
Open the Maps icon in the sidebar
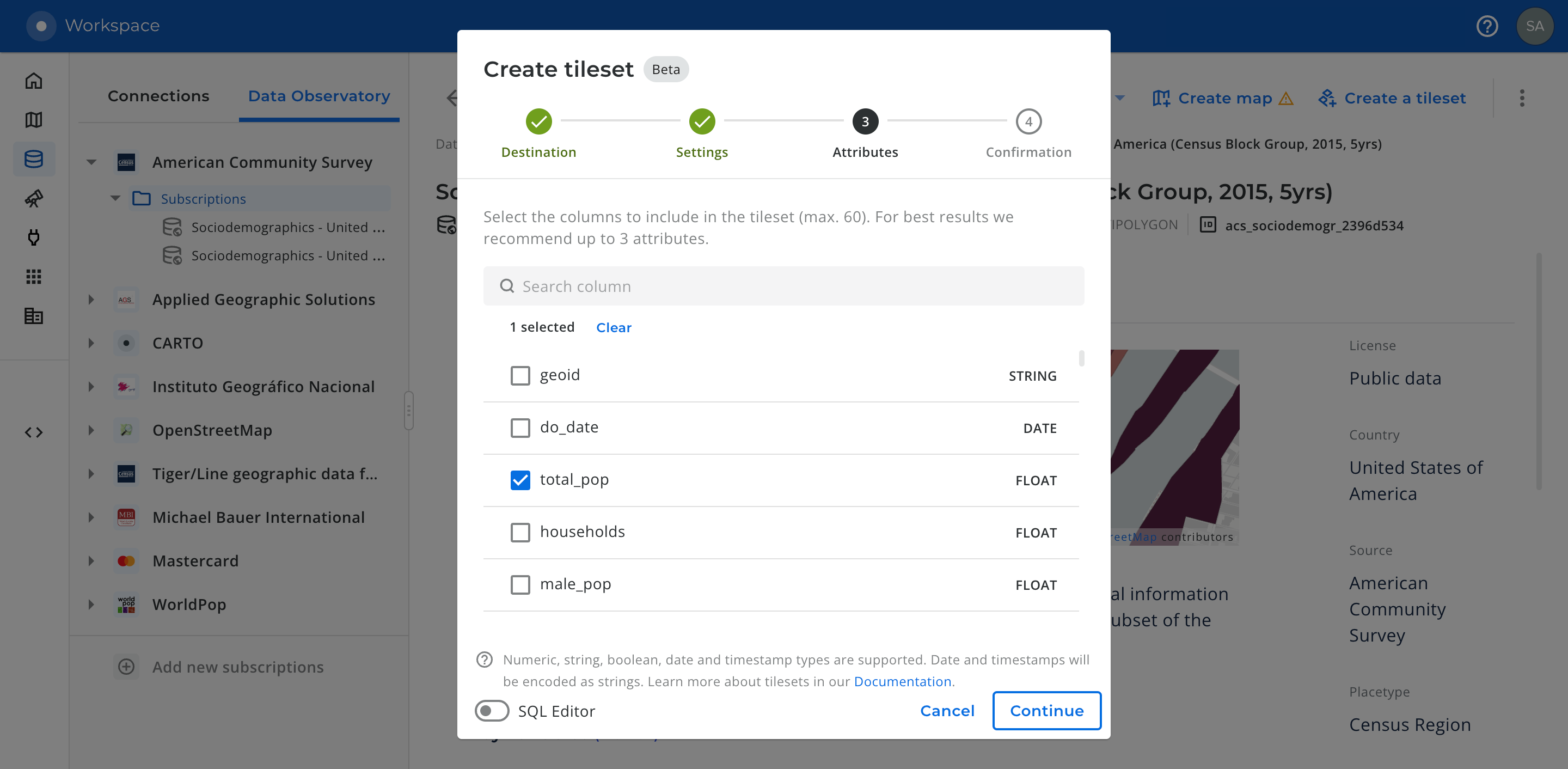[x=34, y=120]
